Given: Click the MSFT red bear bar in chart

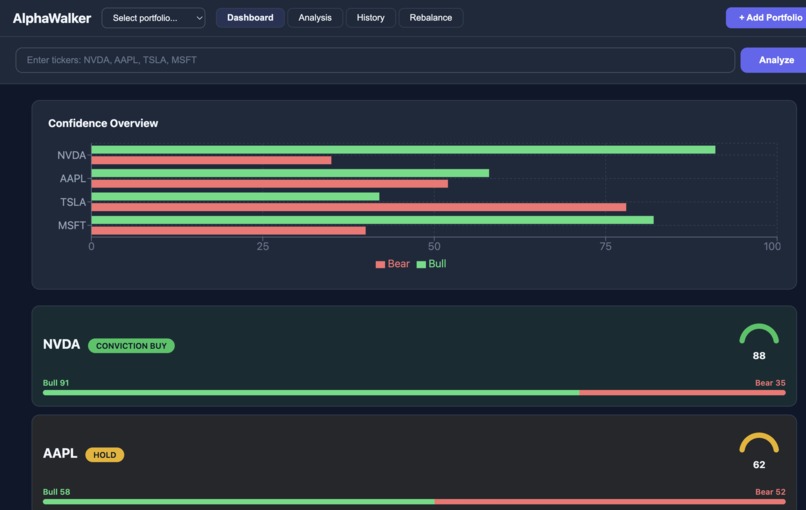Looking at the screenshot, I should pos(229,231).
